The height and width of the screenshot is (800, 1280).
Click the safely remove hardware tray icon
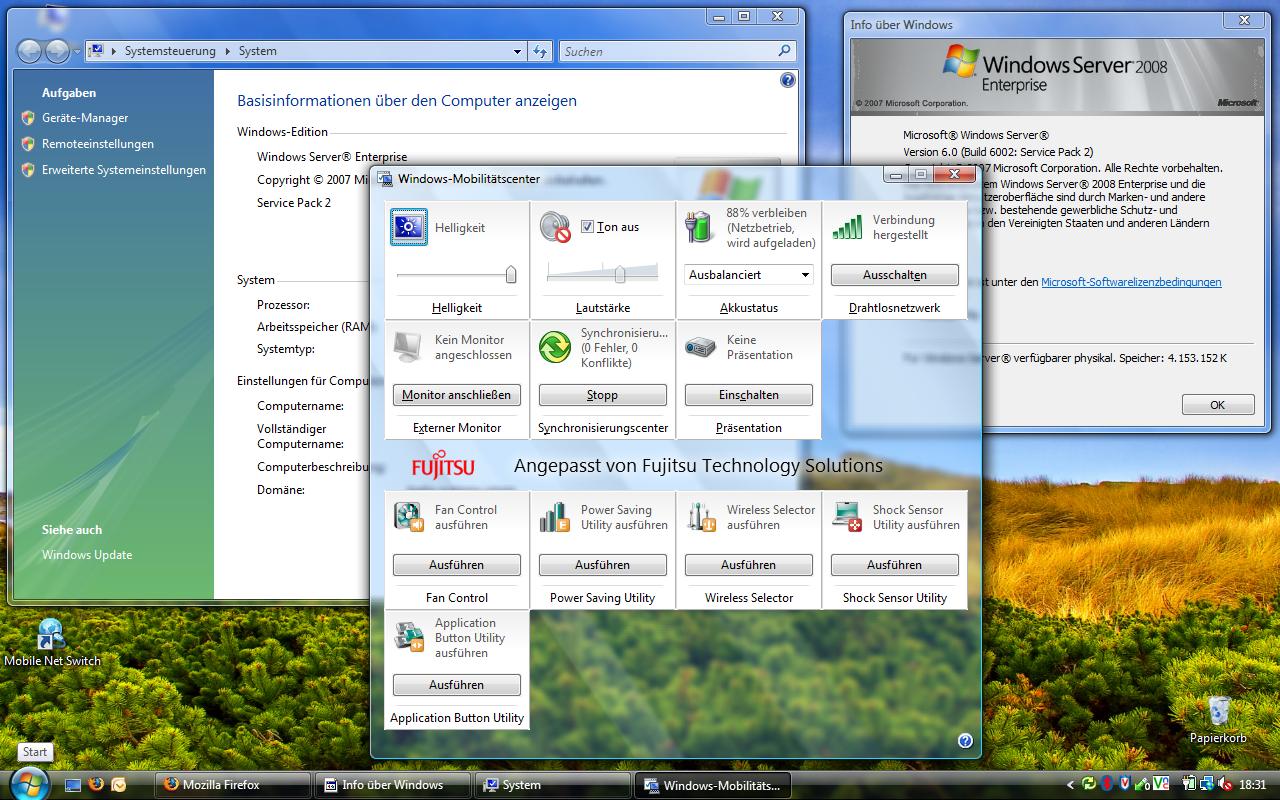click(1142, 785)
